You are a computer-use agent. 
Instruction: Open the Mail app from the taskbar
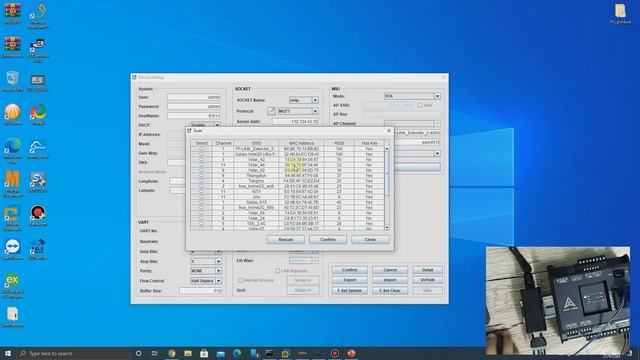coord(221,353)
